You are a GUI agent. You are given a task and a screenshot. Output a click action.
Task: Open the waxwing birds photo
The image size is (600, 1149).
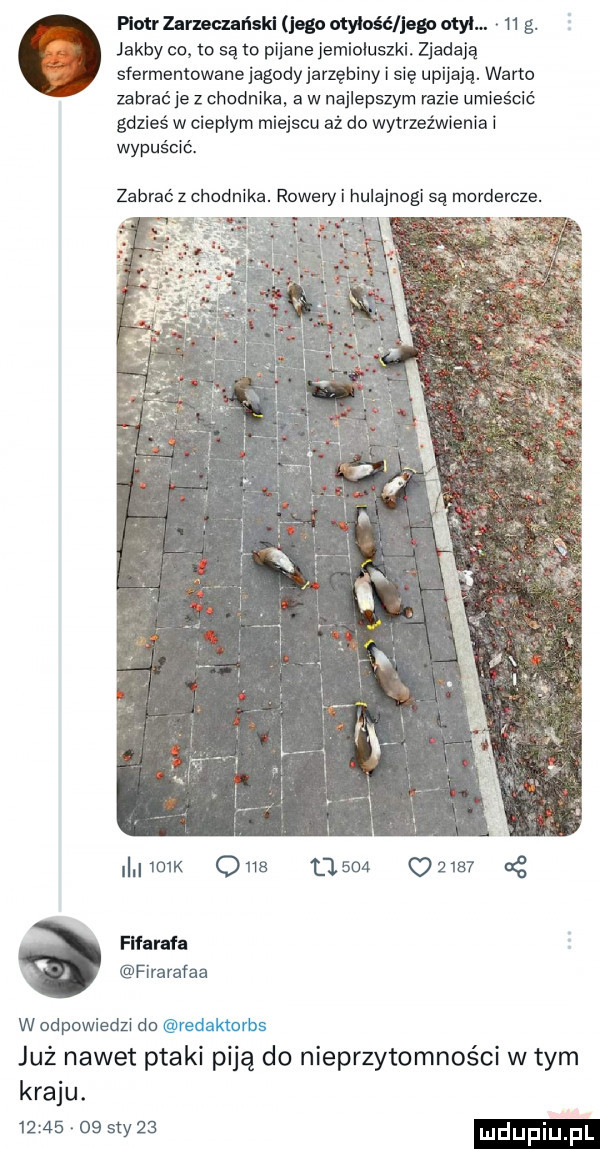349,527
